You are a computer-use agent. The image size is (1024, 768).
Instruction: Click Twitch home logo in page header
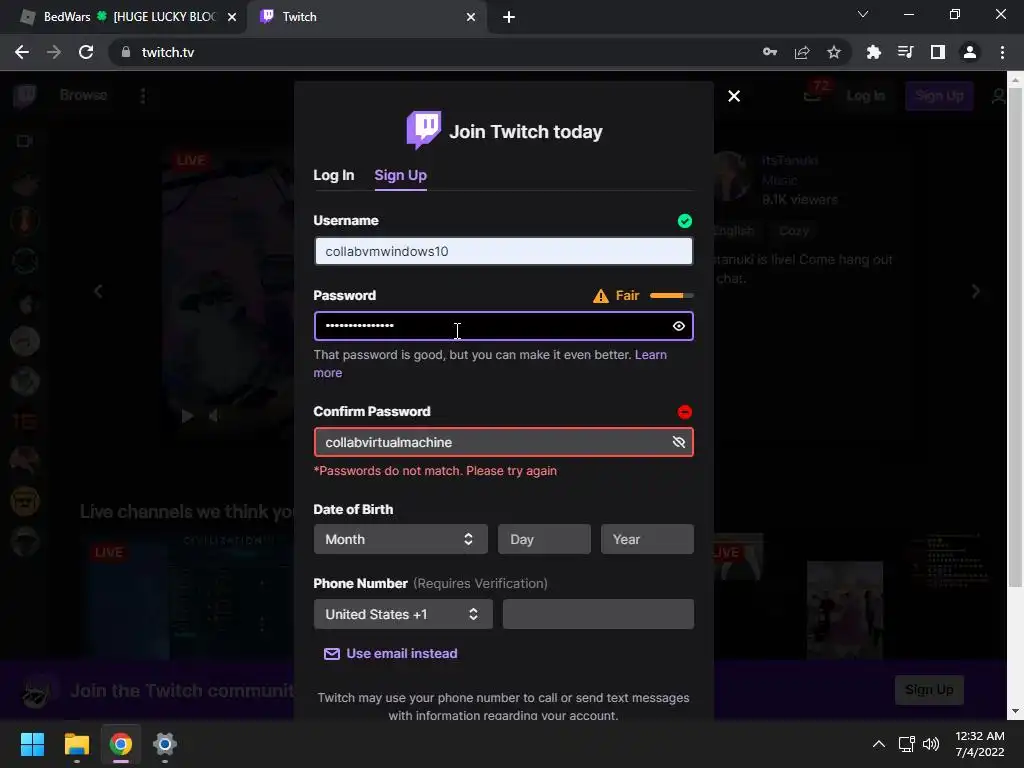[25, 96]
